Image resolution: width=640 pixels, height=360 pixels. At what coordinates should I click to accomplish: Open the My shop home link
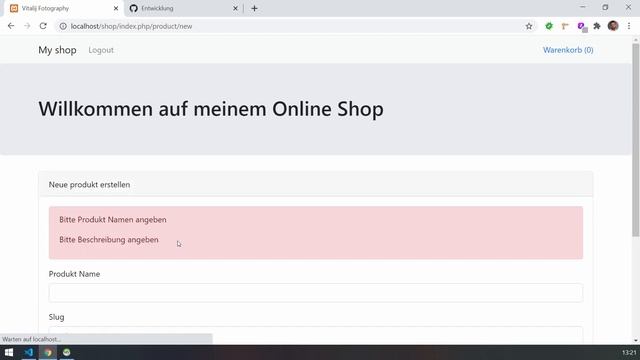(57, 50)
